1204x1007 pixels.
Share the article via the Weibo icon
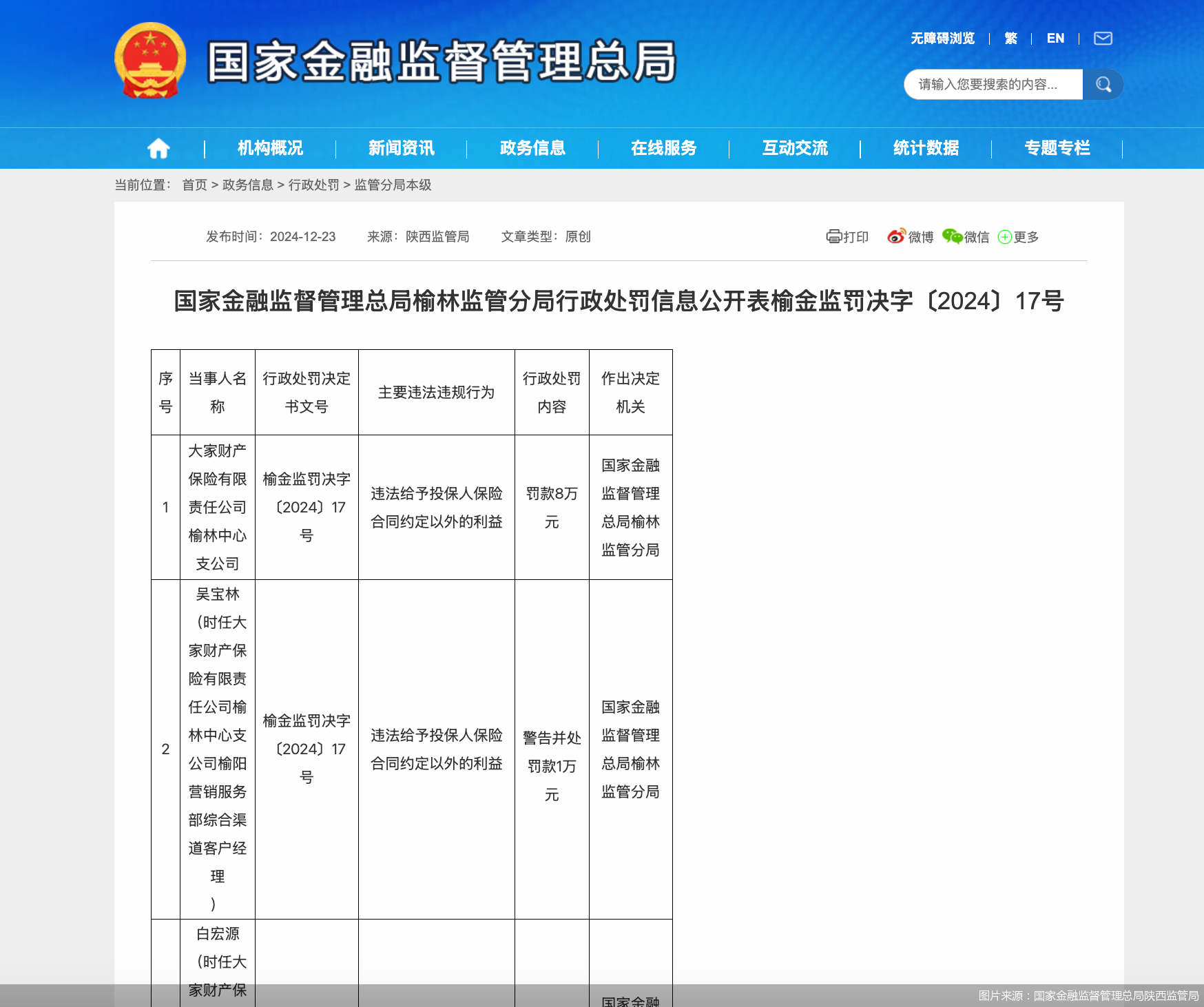click(x=896, y=236)
